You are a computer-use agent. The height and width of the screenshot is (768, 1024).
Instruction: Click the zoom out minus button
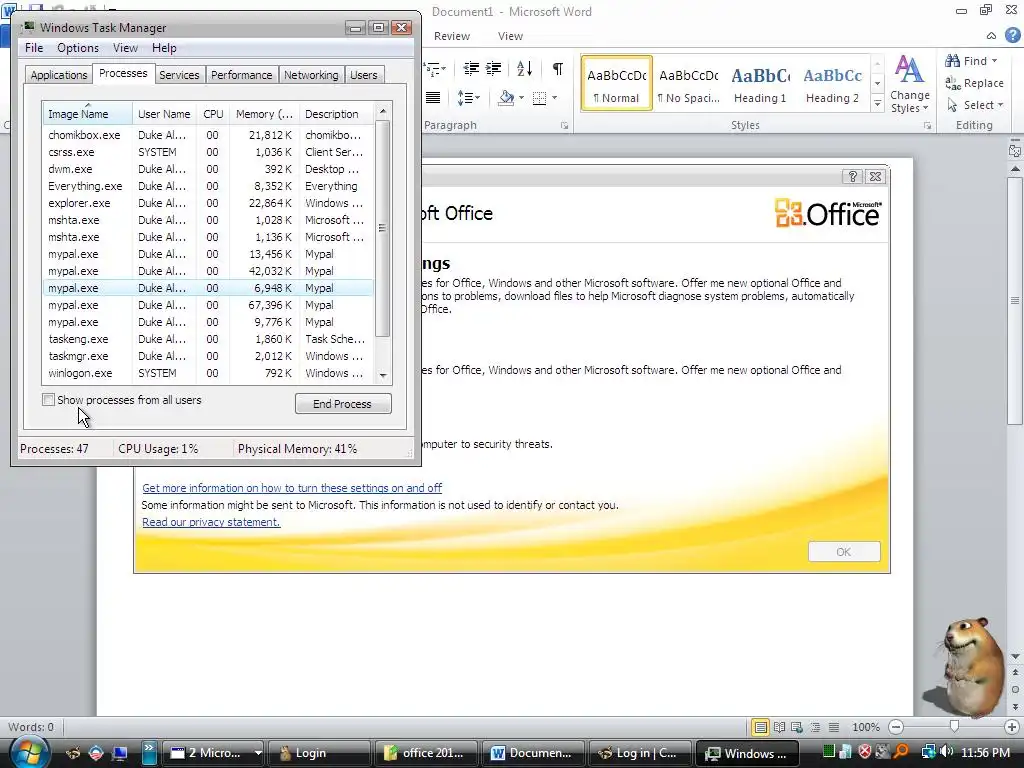896,727
